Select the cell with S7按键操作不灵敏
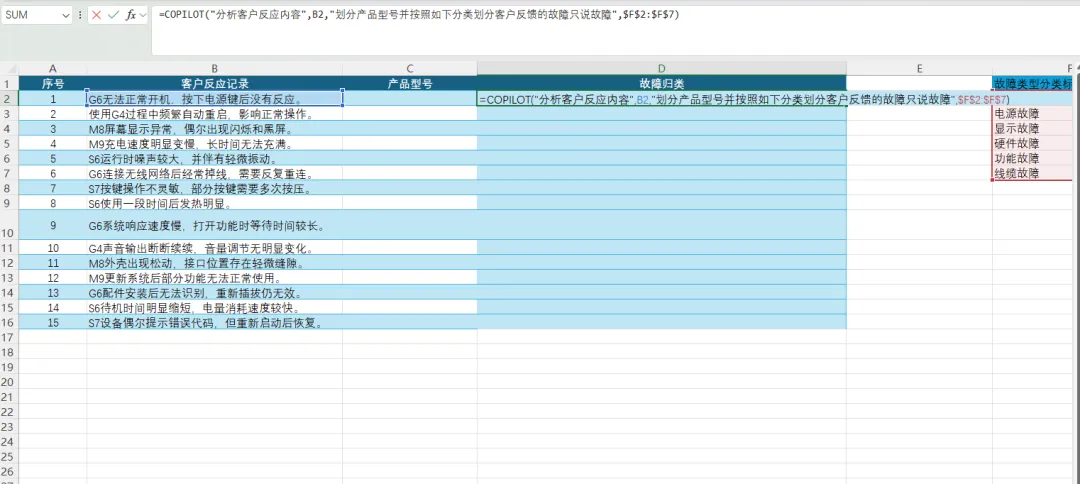Image resolution: width=1080 pixels, height=484 pixels. tap(215, 188)
